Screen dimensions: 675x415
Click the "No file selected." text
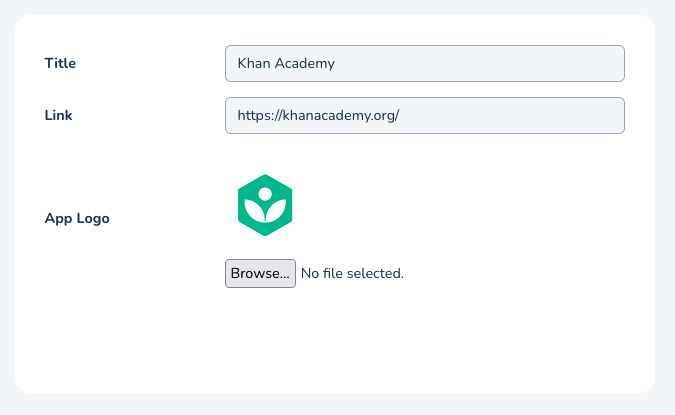[352, 273]
